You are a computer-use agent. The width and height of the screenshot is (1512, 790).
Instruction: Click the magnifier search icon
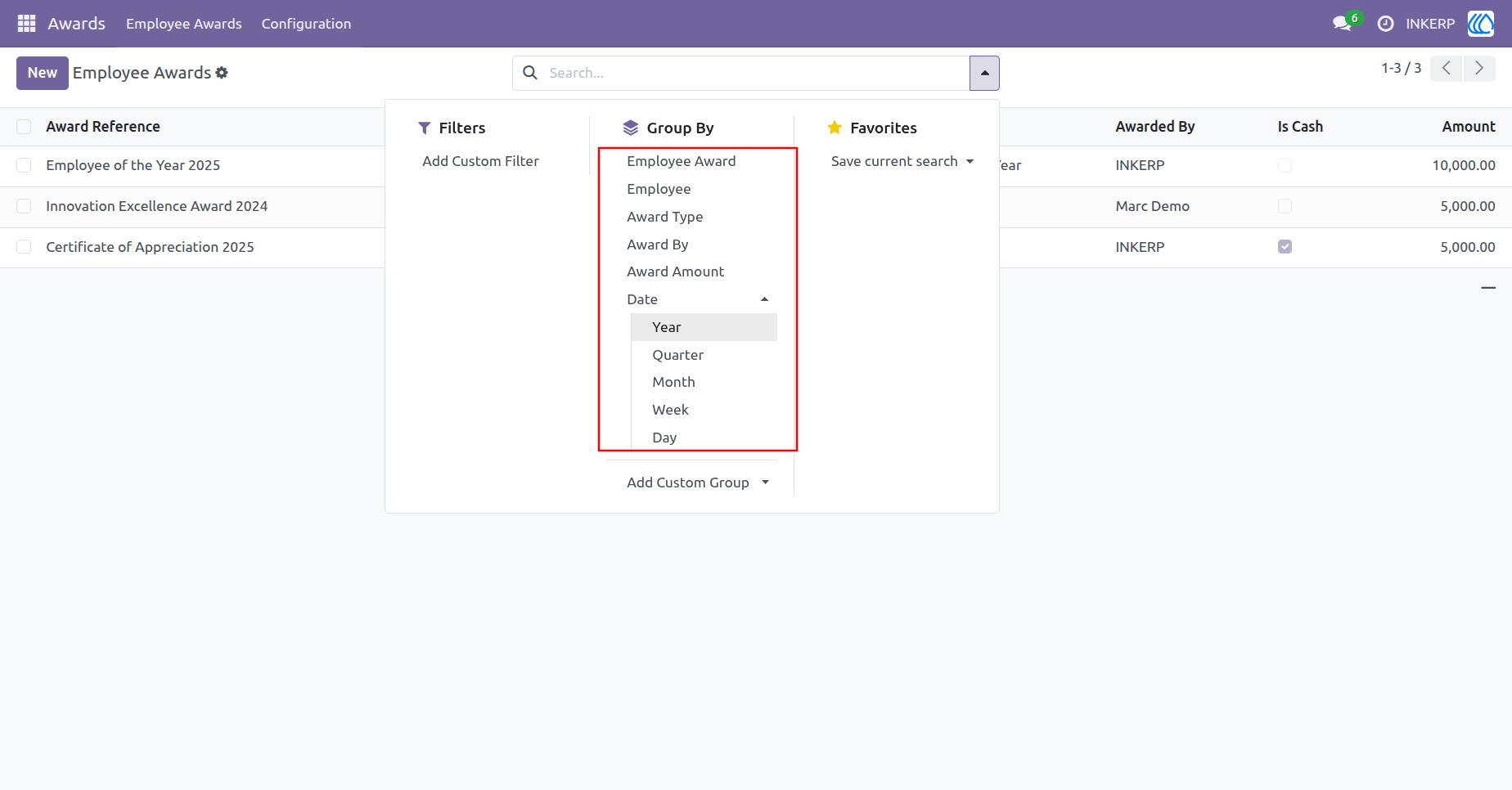tap(530, 73)
